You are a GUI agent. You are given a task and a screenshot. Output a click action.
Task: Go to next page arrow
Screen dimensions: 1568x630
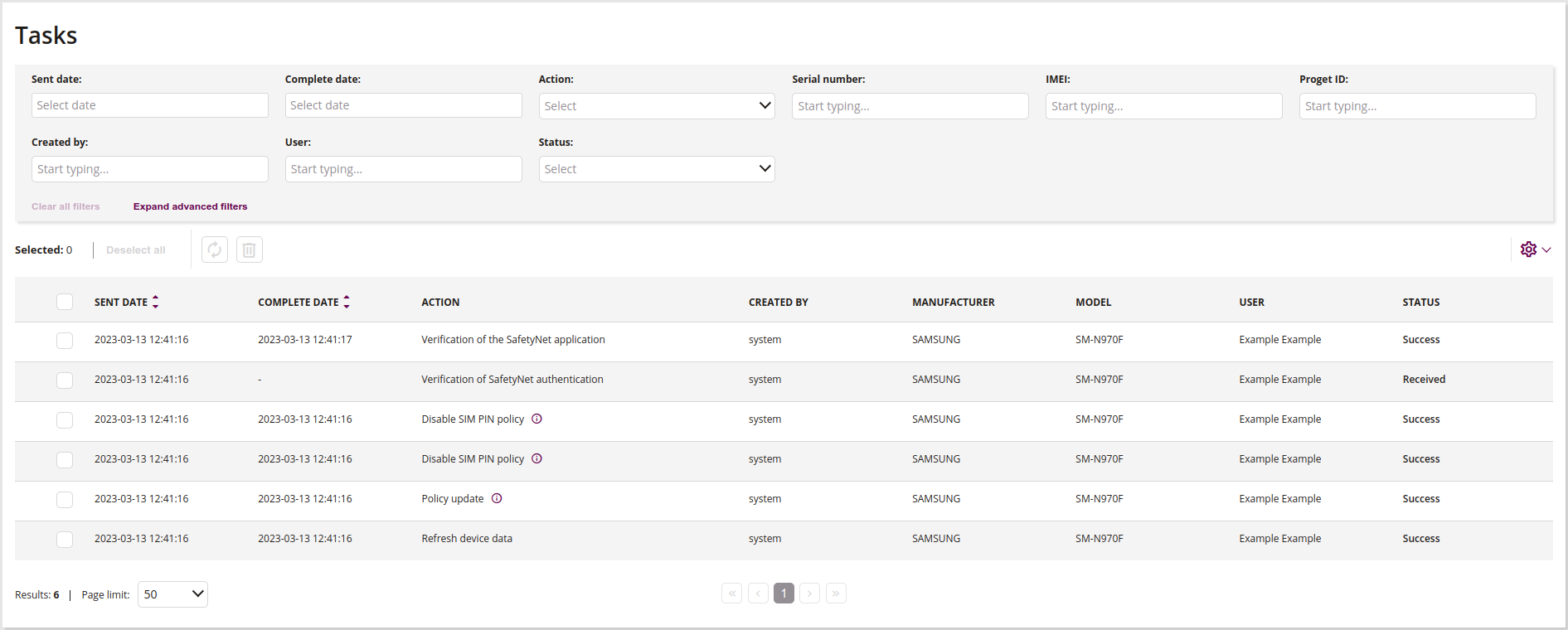pyautogui.click(x=810, y=594)
